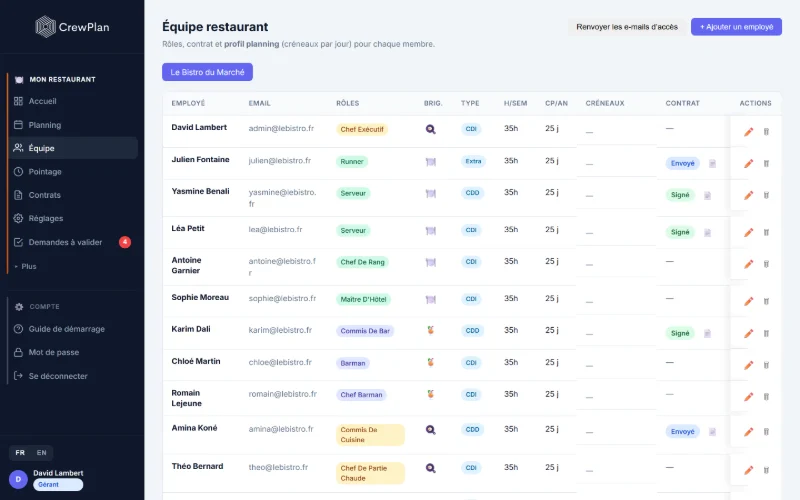Click the EMPLOYÉ column header
This screenshot has height=500, width=800.
(188, 103)
